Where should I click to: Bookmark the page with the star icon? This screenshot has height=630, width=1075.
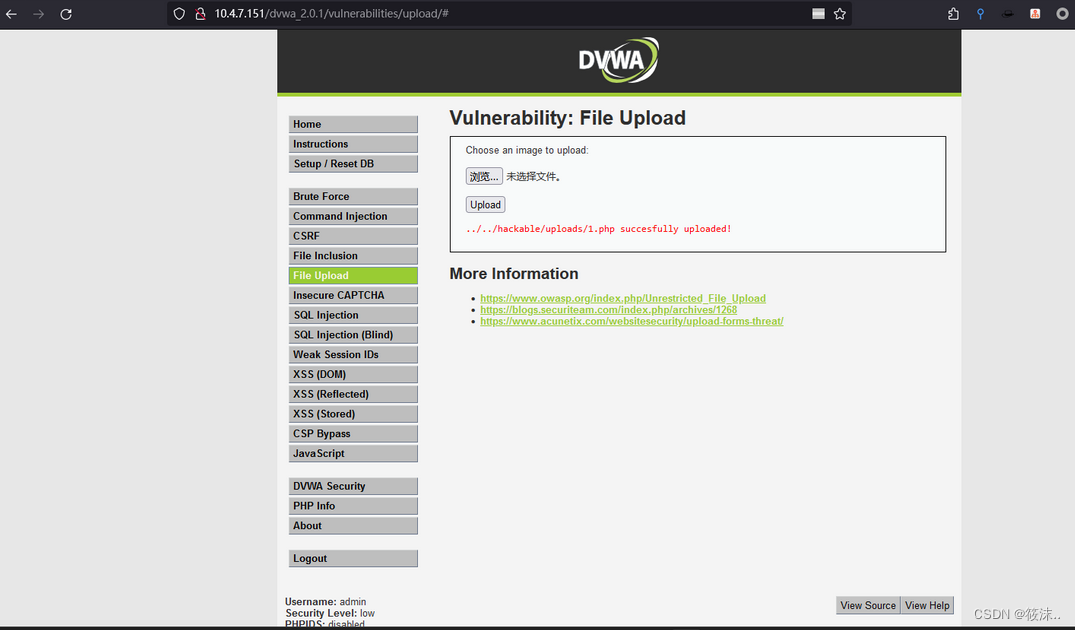coord(840,14)
